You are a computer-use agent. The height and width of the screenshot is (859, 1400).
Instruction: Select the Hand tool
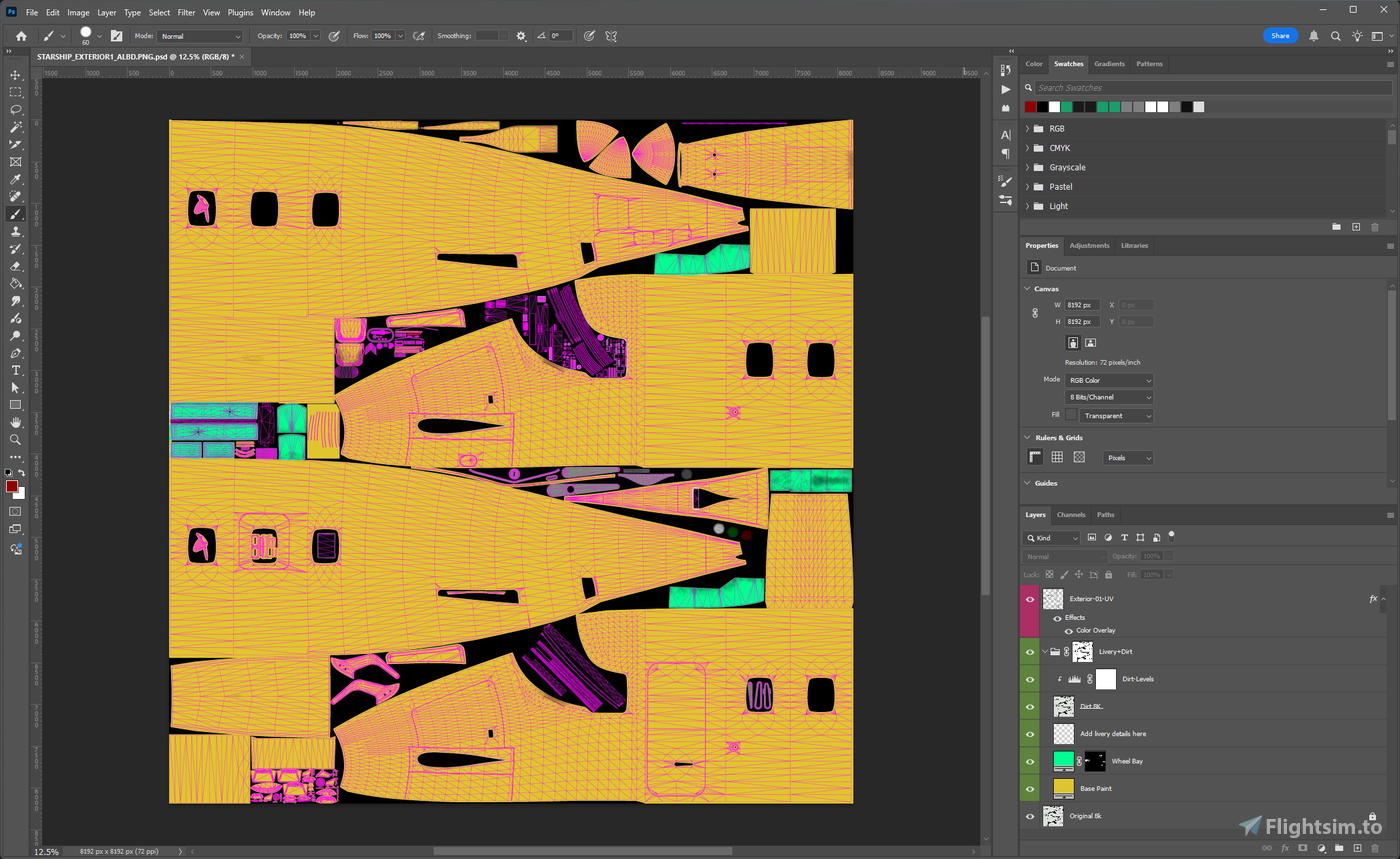point(15,422)
